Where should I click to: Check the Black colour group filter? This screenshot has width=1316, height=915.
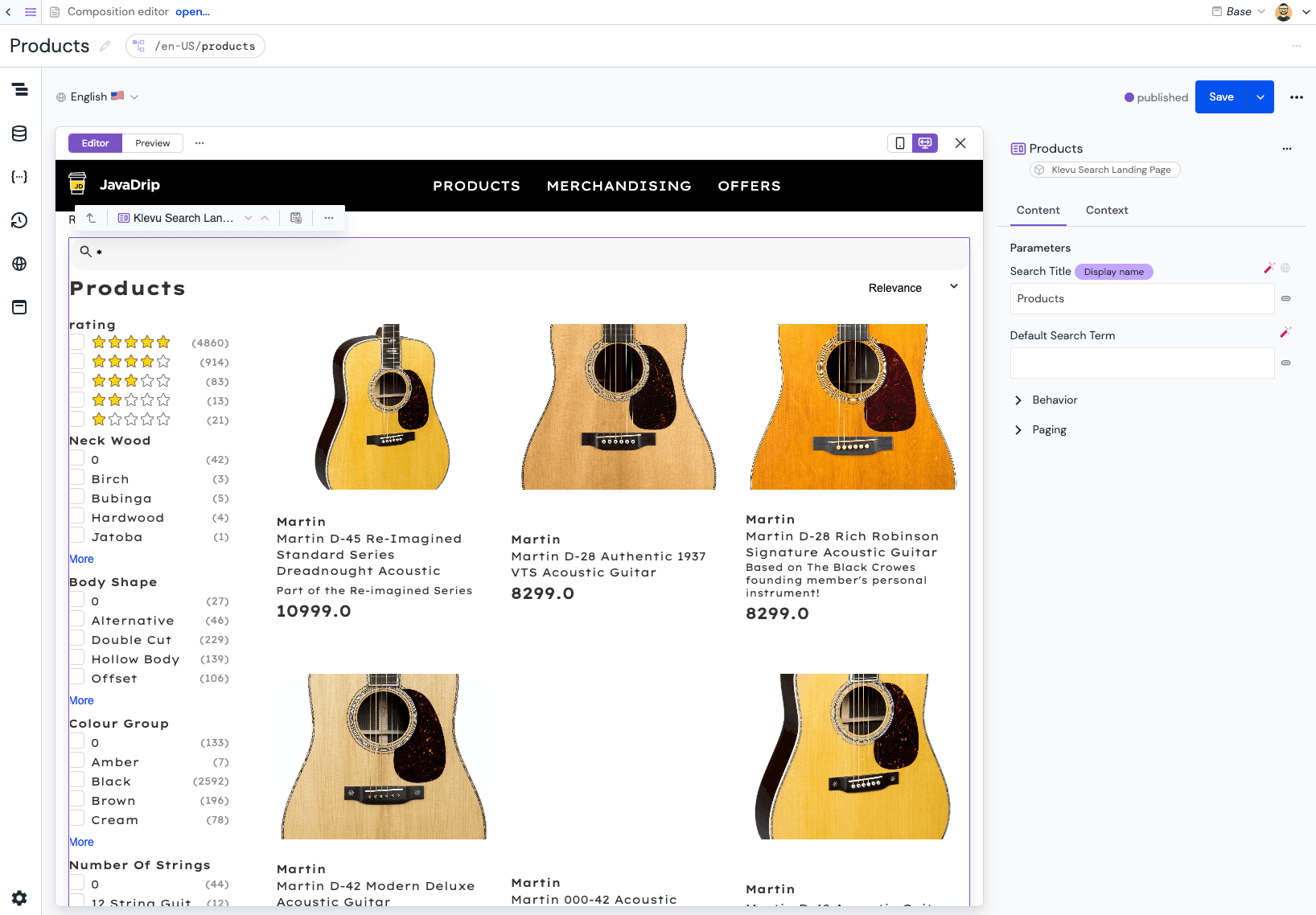pyautogui.click(x=77, y=780)
